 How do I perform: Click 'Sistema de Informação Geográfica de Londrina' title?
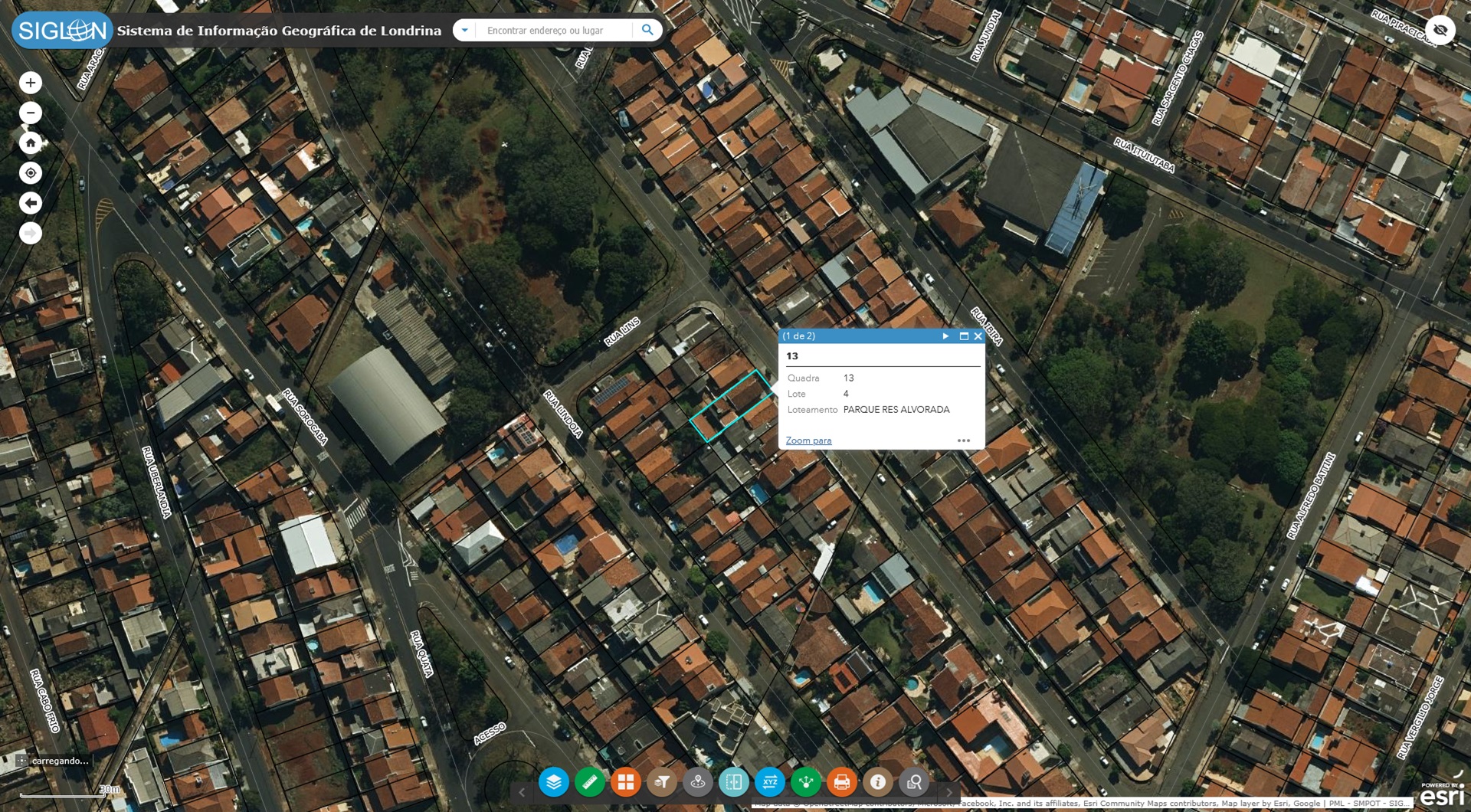[x=279, y=31]
